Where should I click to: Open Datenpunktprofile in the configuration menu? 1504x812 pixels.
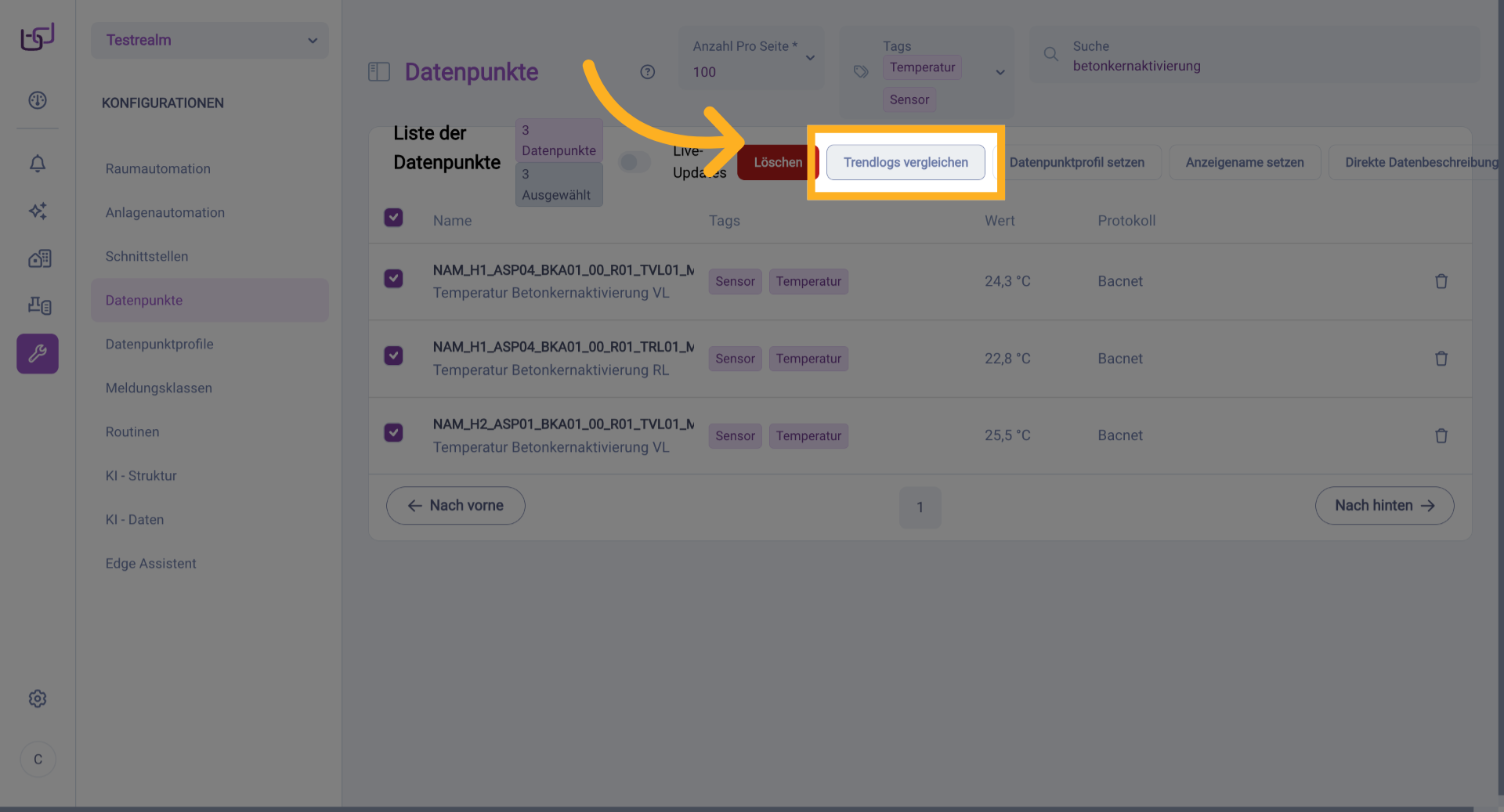(x=159, y=345)
